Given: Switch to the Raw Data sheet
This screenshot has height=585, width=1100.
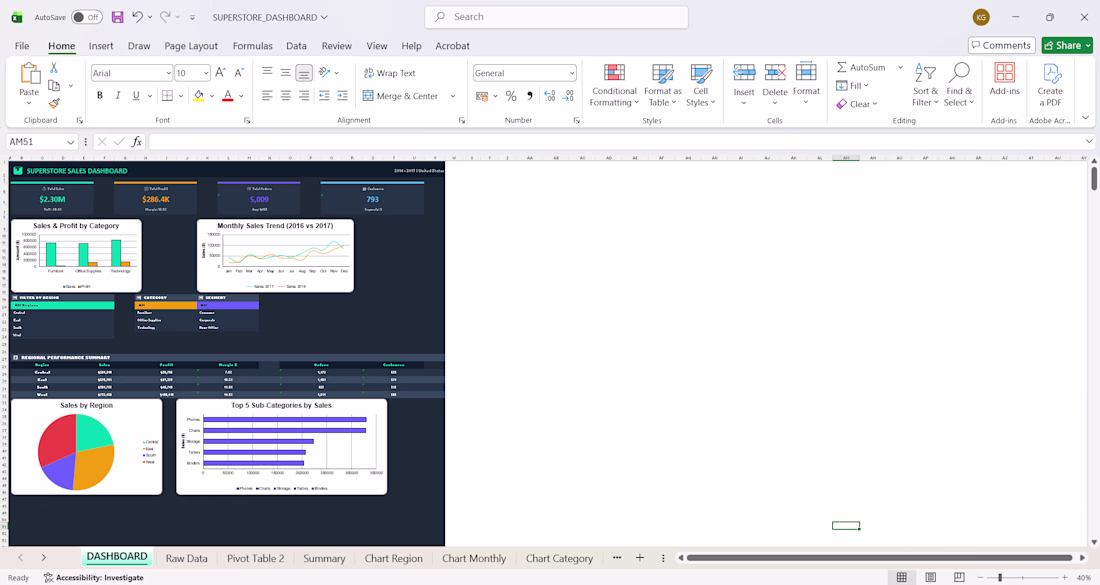Looking at the screenshot, I should coord(187,558).
